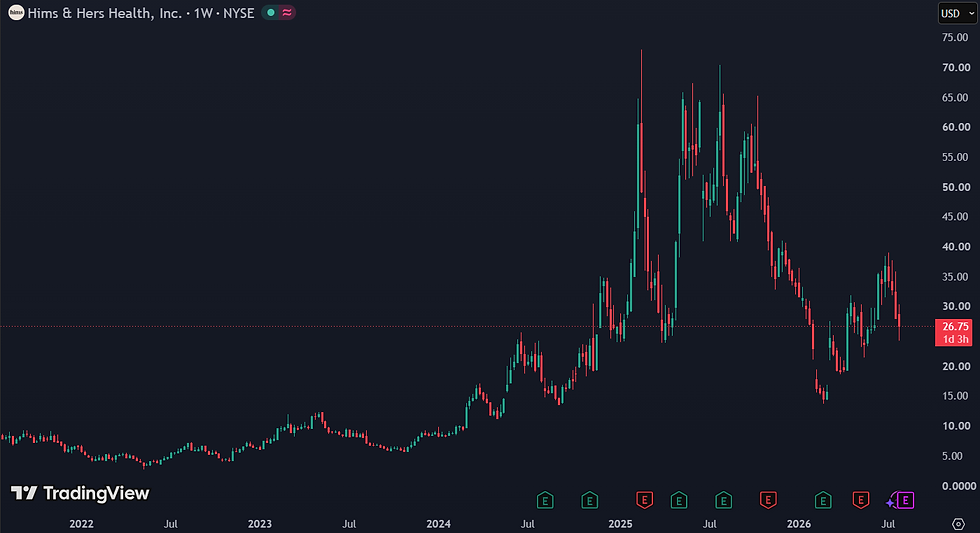Open the USD currency dropdown
Screen dimensions: 980x533
(958, 13)
